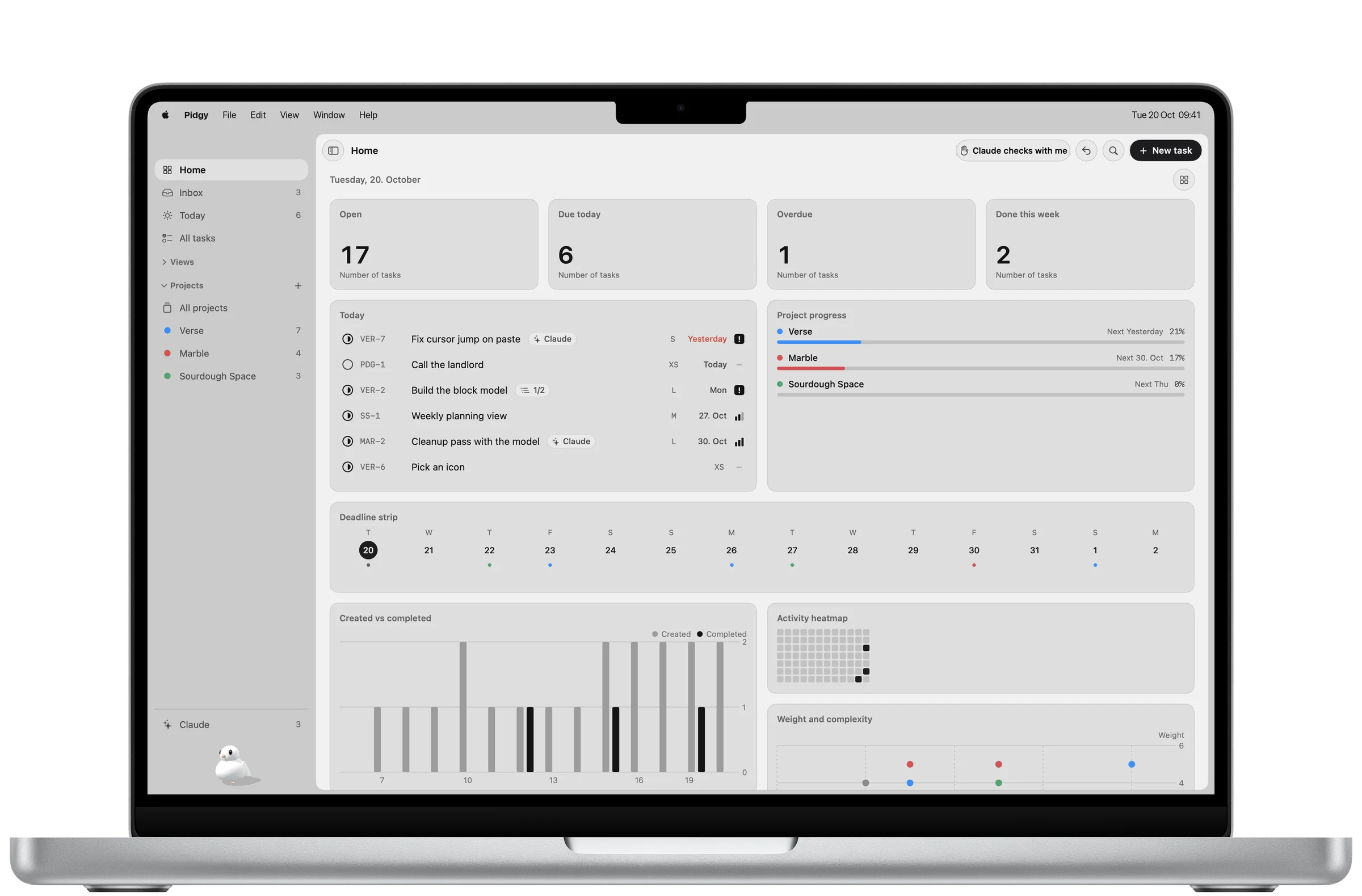Image resolution: width=1362 pixels, height=896 pixels.
Task: Open dashboard widget layout grid icon
Action: click(x=1183, y=180)
